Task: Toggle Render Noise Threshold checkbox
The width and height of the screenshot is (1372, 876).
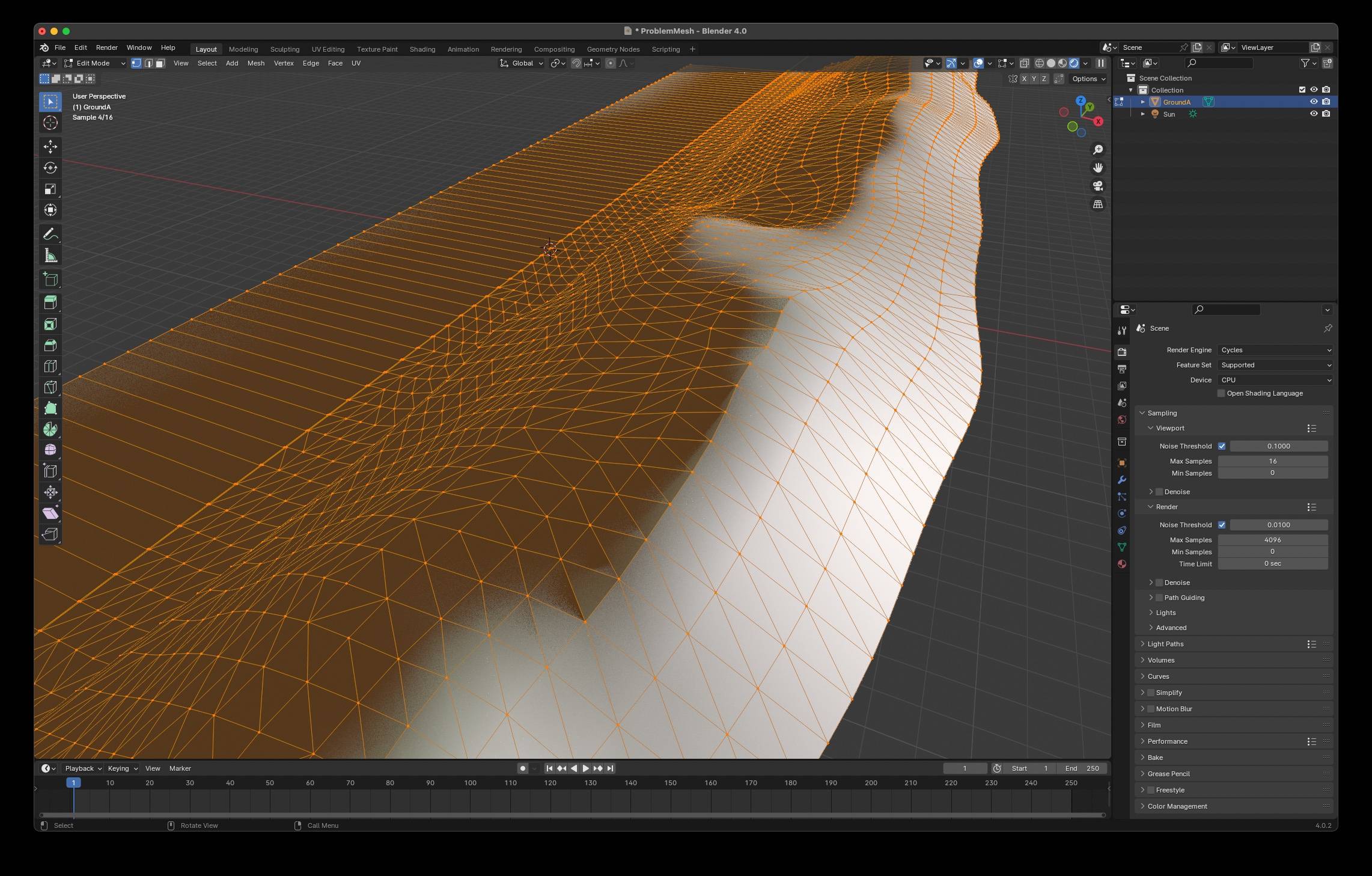Action: coord(1222,525)
